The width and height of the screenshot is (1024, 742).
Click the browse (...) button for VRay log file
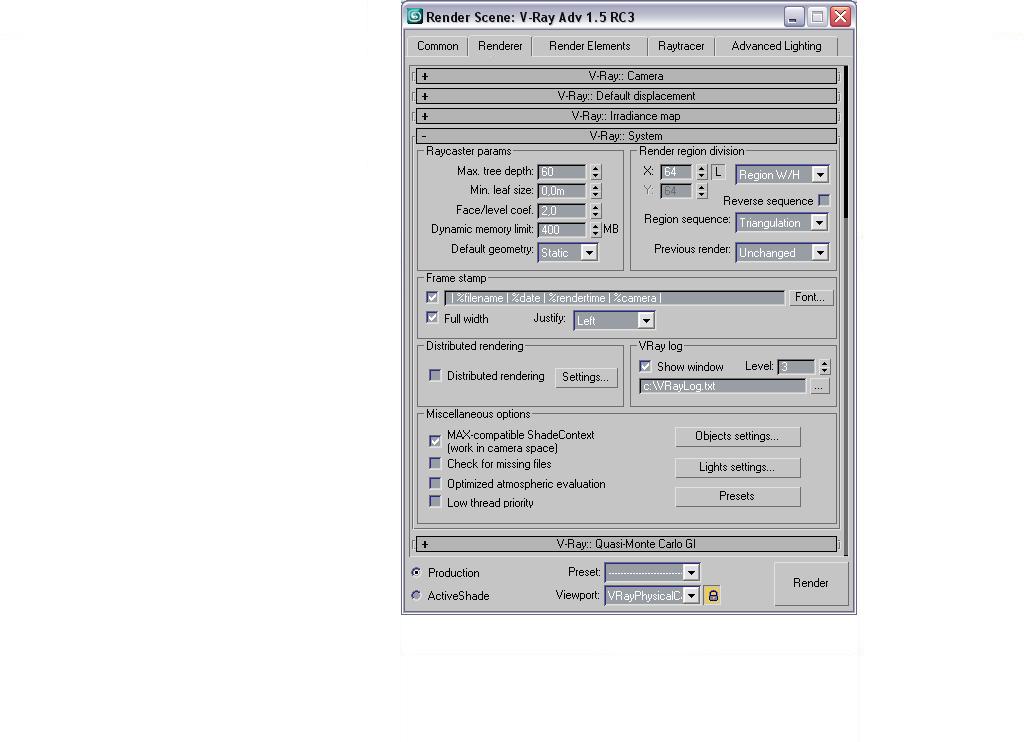818,386
